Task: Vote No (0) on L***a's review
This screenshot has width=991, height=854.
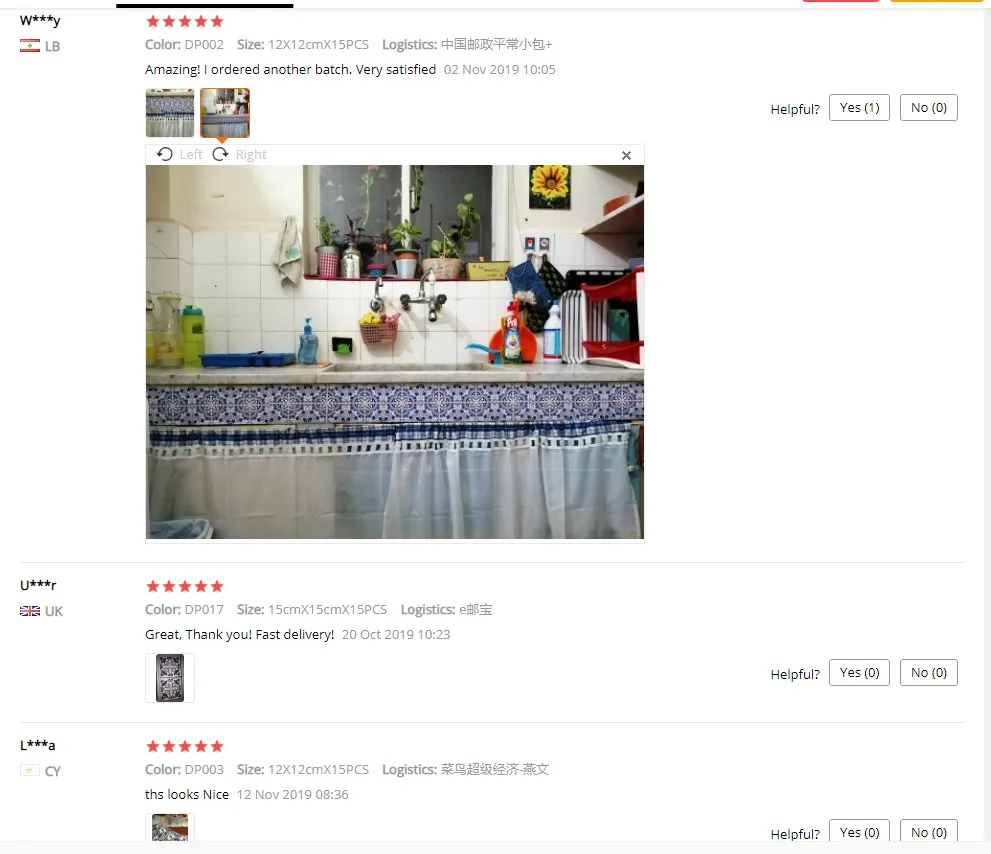Action: click(x=928, y=831)
